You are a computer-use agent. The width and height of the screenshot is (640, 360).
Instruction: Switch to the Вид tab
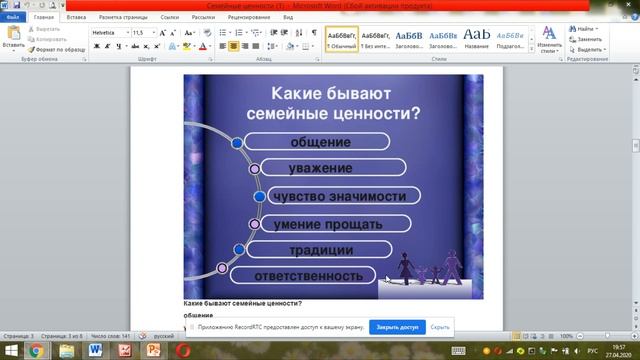point(288,17)
